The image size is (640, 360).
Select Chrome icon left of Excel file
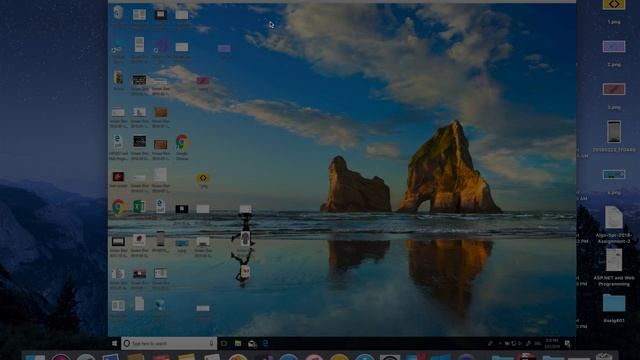(118, 207)
